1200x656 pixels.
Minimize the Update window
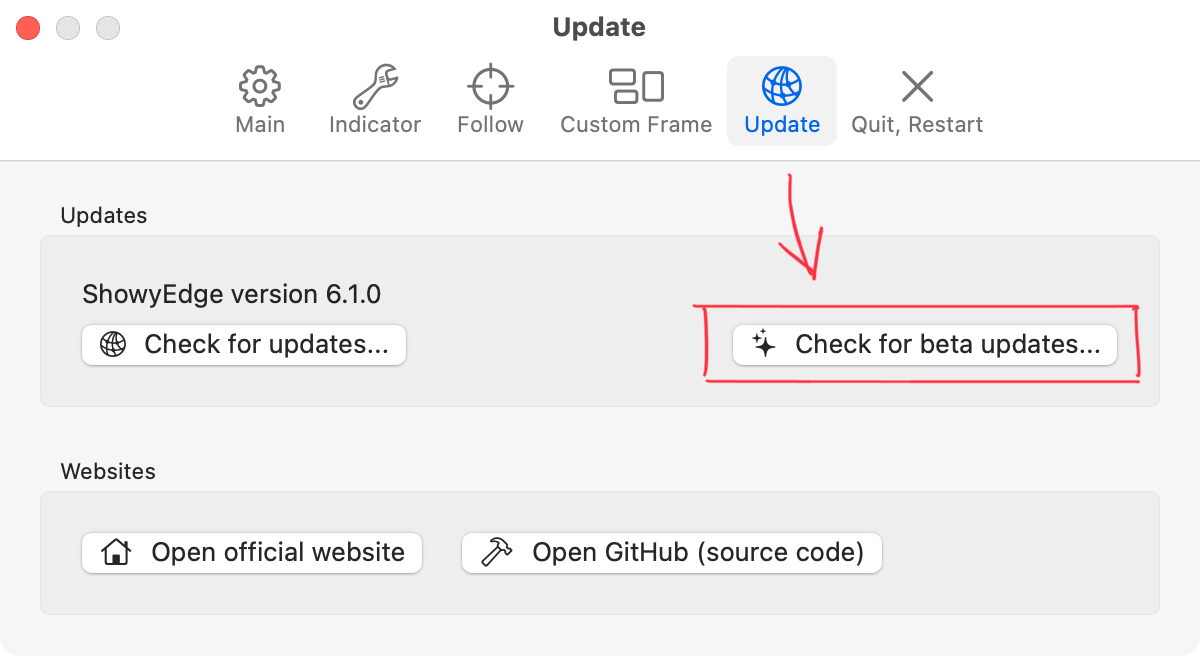click(68, 27)
